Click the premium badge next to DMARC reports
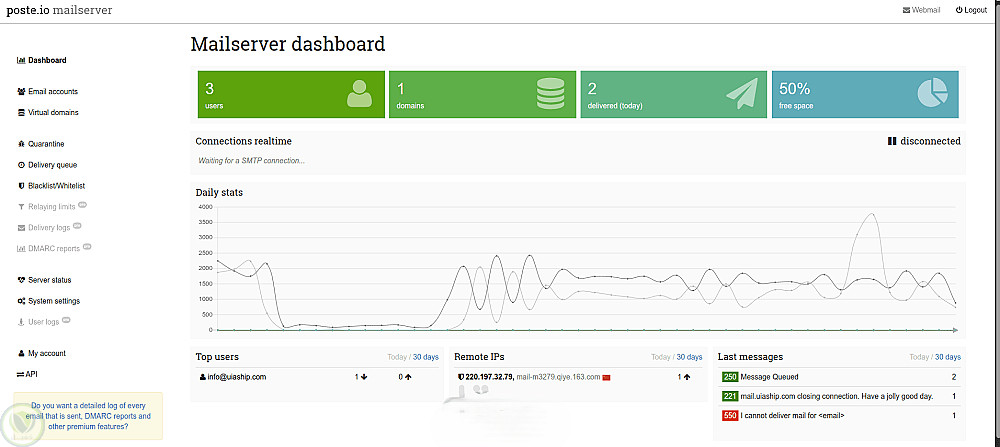Viewport: 1000px width, 447px height. [x=87, y=247]
